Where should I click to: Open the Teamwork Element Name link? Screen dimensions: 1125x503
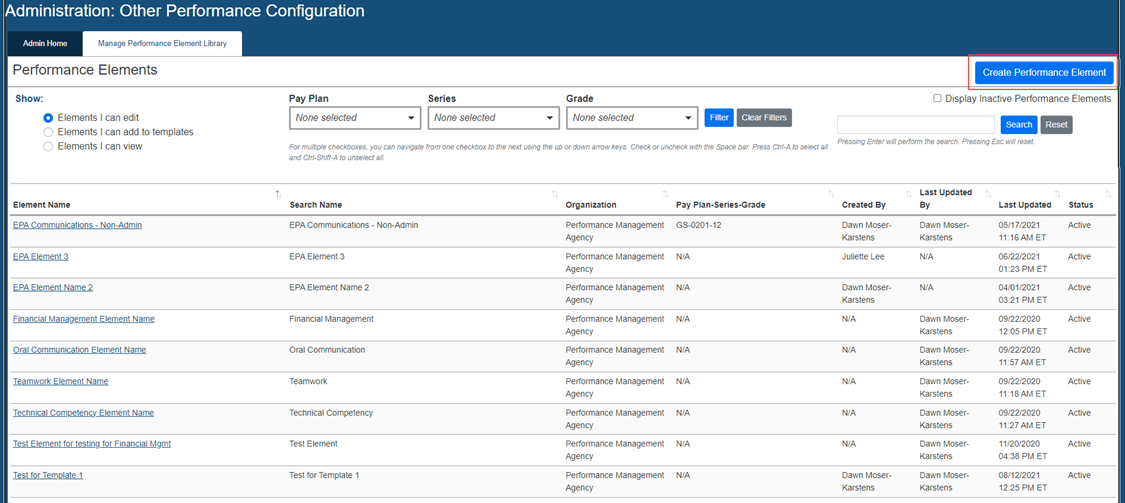pyautogui.click(x=61, y=381)
